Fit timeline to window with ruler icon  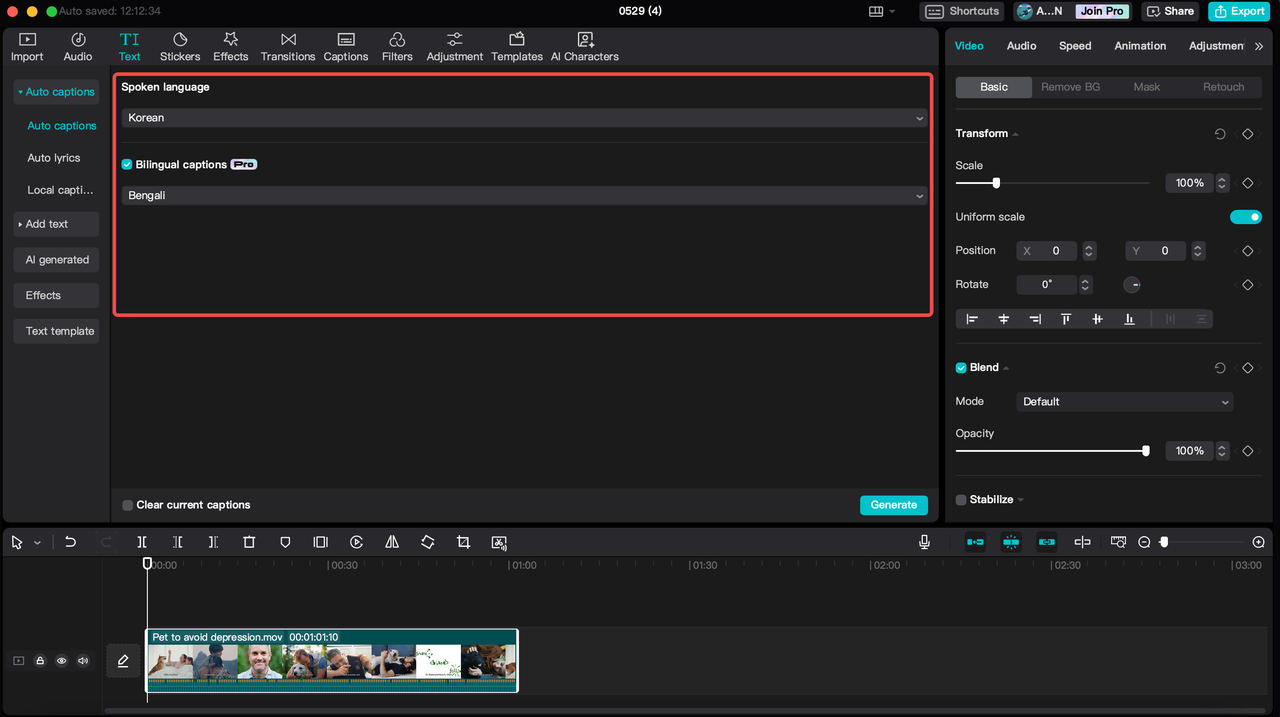pyautogui.click(x=1118, y=542)
